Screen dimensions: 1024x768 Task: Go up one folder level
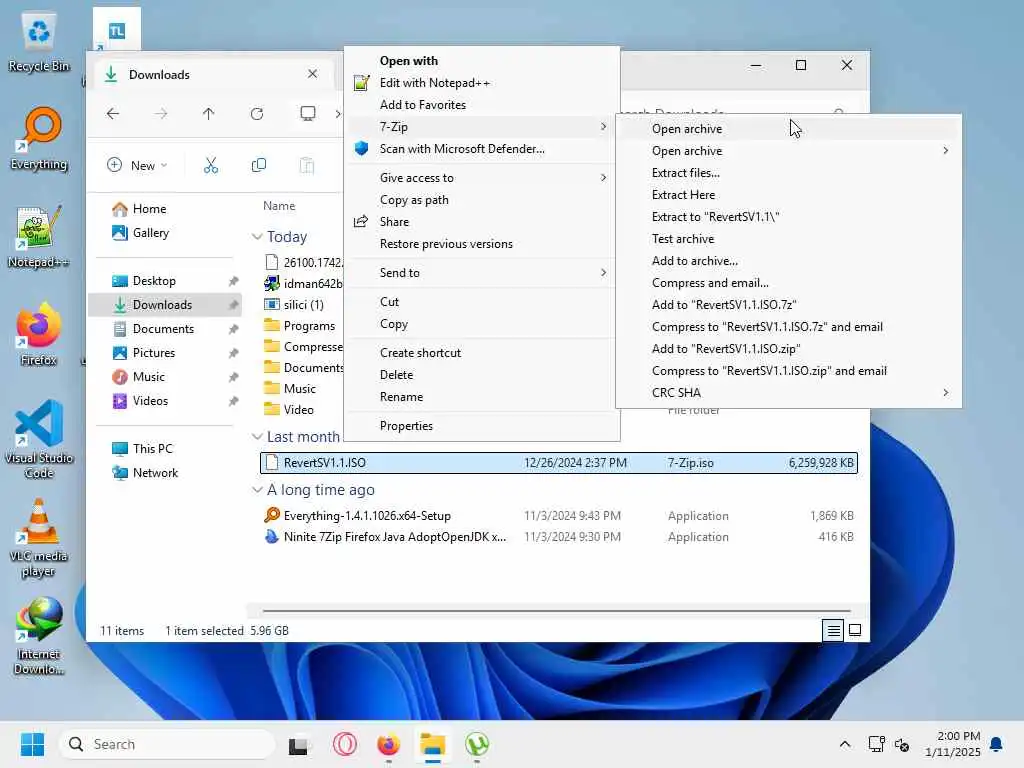coord(208,114)
